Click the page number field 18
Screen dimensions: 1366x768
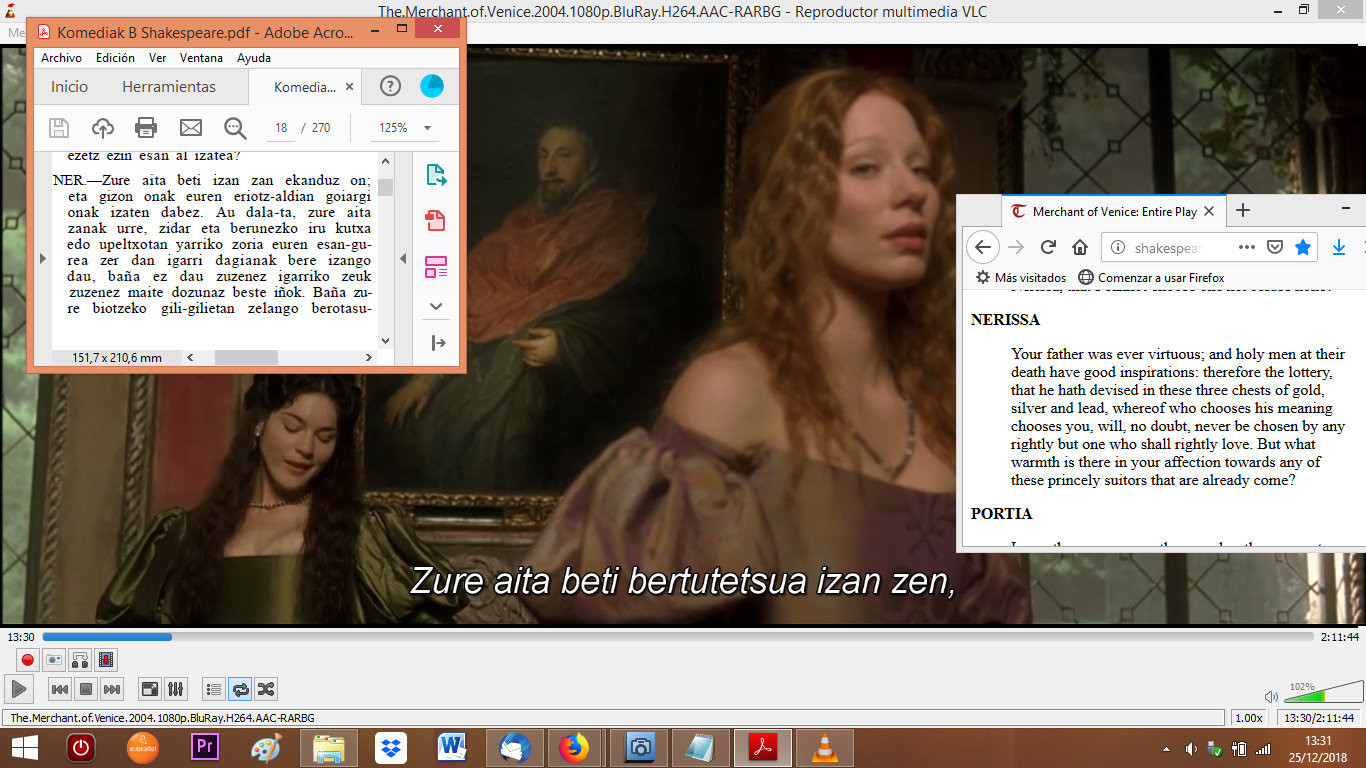(281, 128)
